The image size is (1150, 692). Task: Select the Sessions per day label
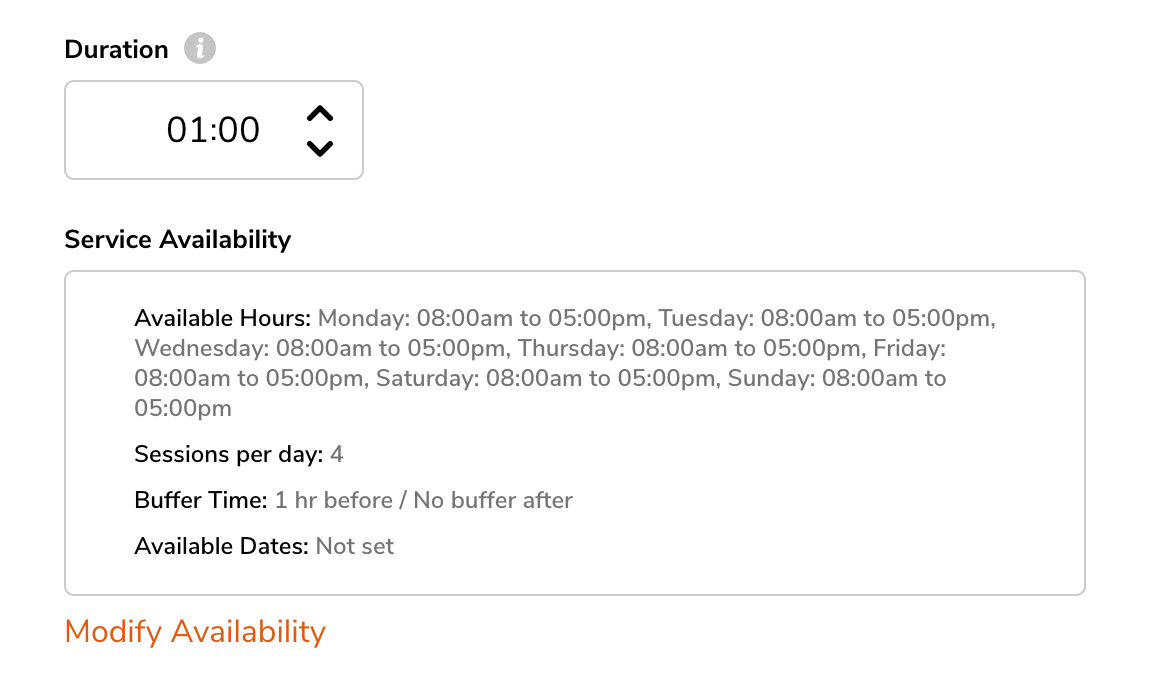[229, 454]
